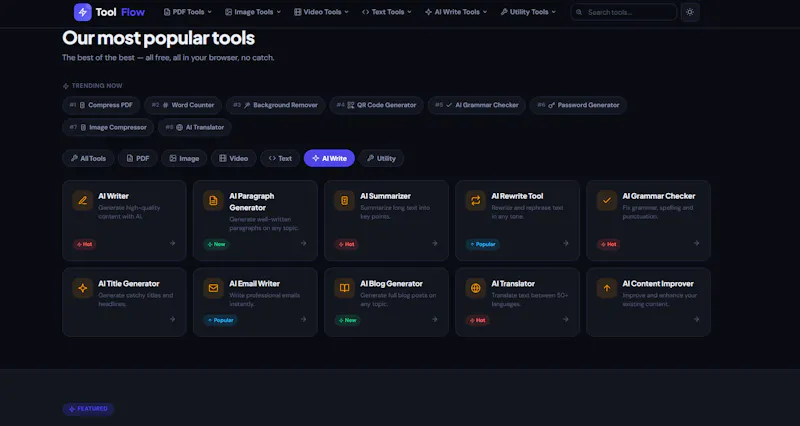Image resolution: width=800 pixels, height=426 pixels.
Task: Click the magnifier icon in search box
Action: [579, 12]
